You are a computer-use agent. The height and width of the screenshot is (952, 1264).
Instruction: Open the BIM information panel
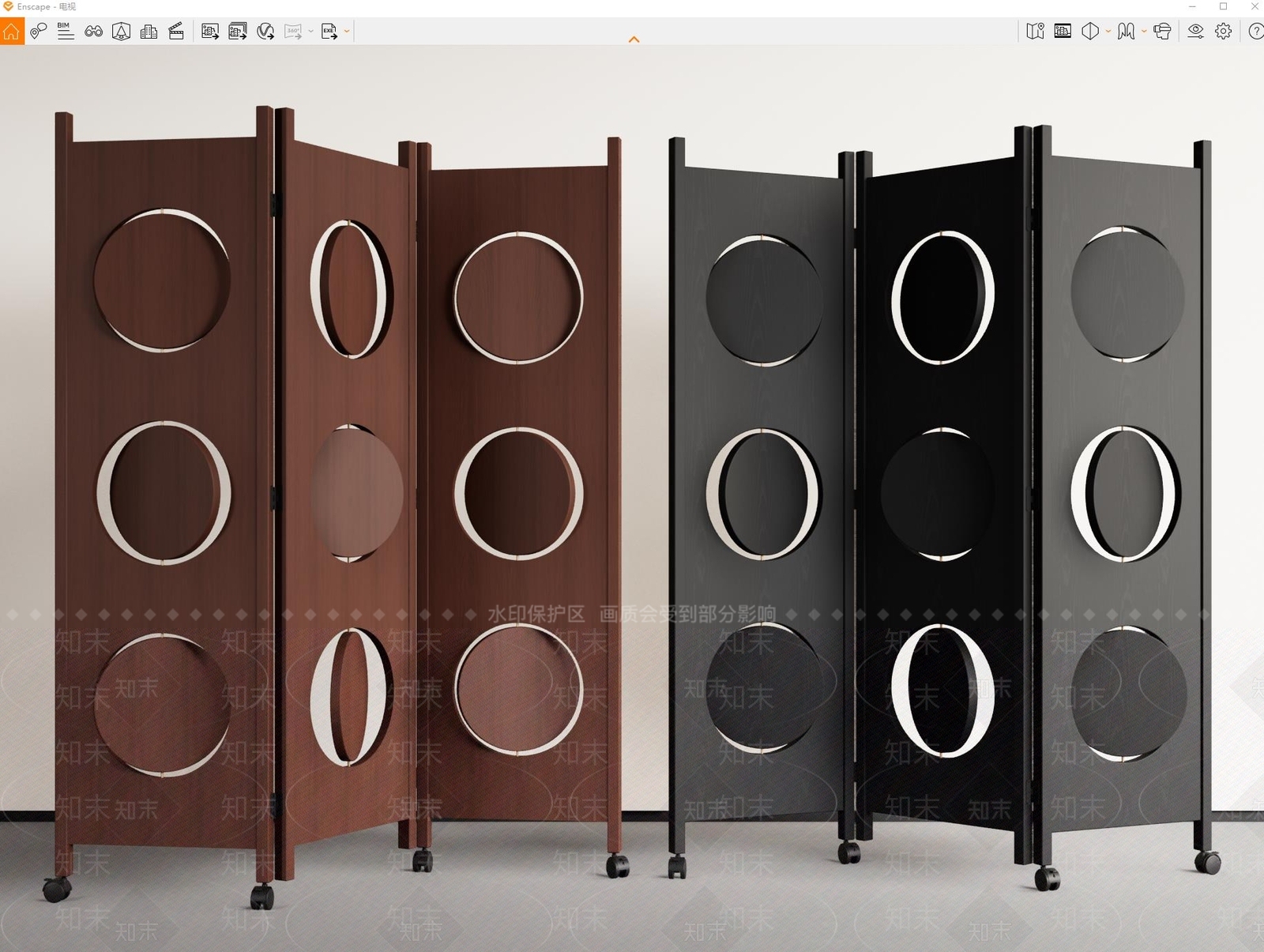(x=66, y=32)
